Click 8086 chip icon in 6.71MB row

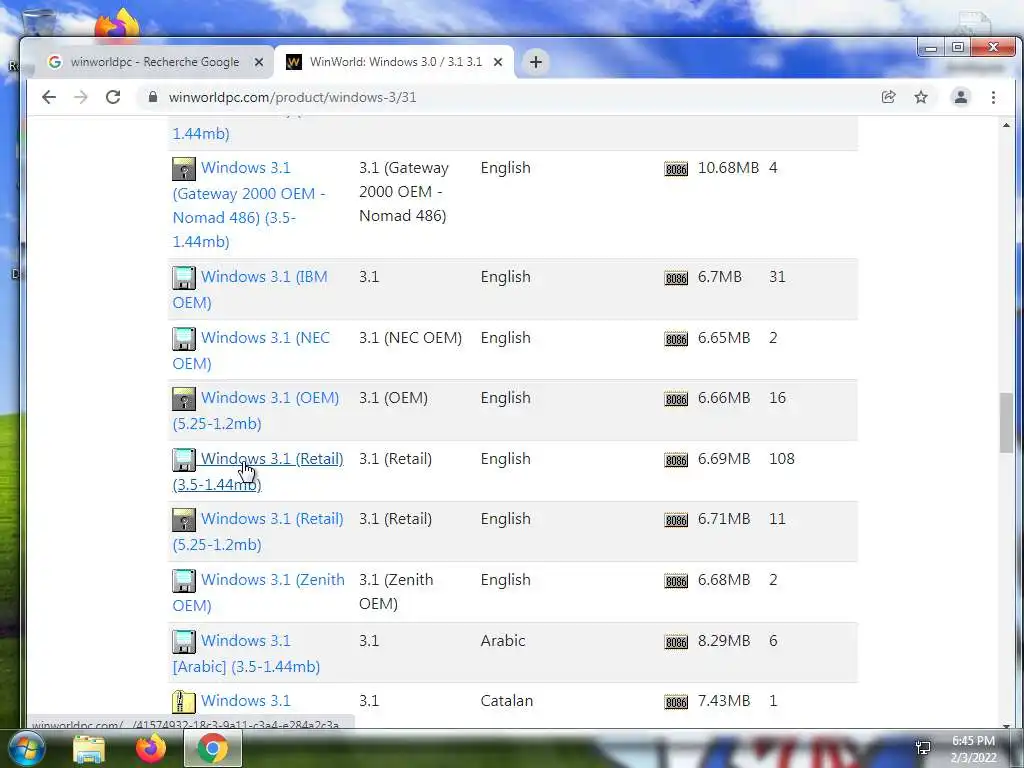pyautogui.click(x=676, y=520)
